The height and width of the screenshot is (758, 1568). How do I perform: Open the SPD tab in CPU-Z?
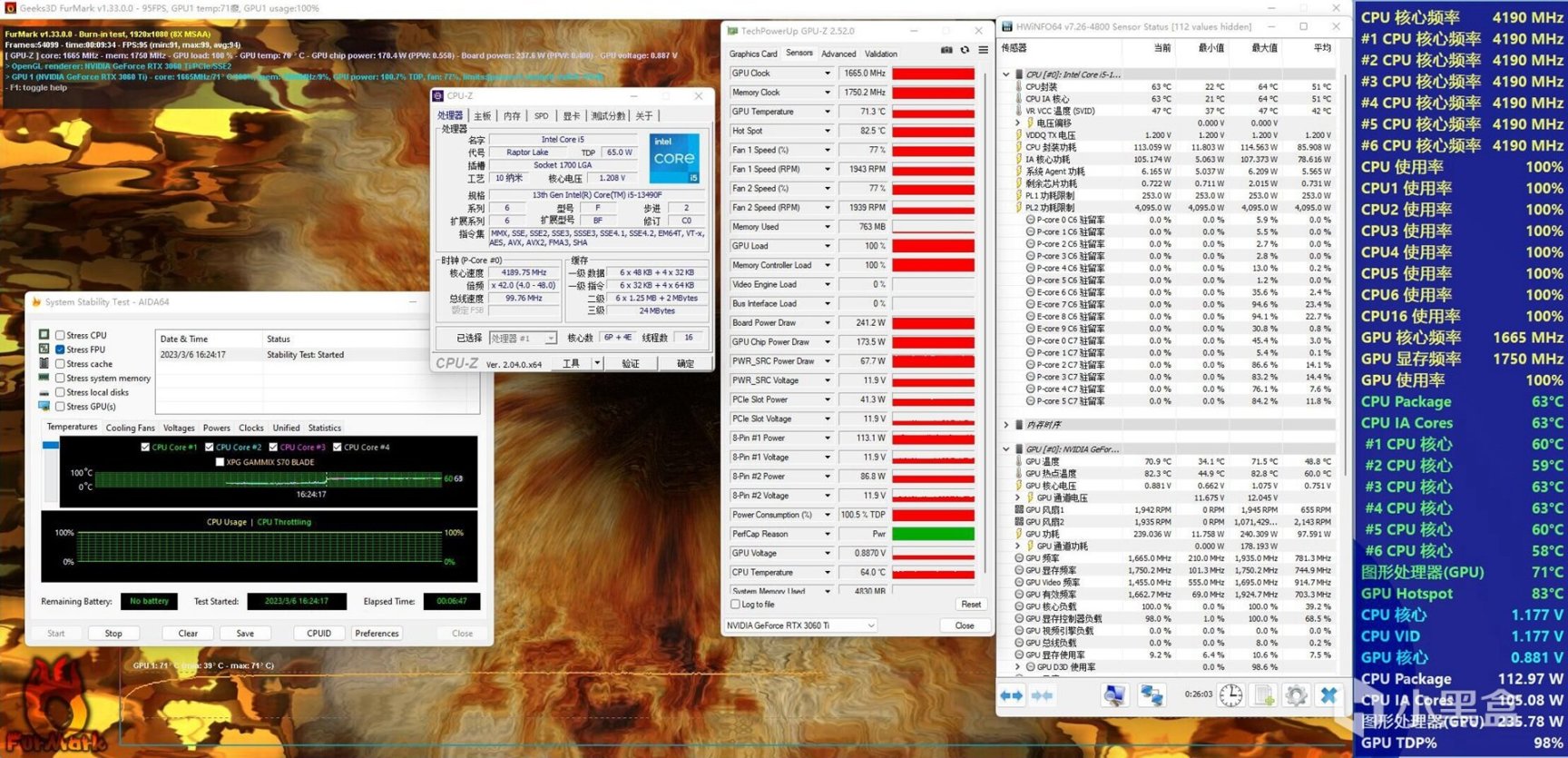point(542,116)
